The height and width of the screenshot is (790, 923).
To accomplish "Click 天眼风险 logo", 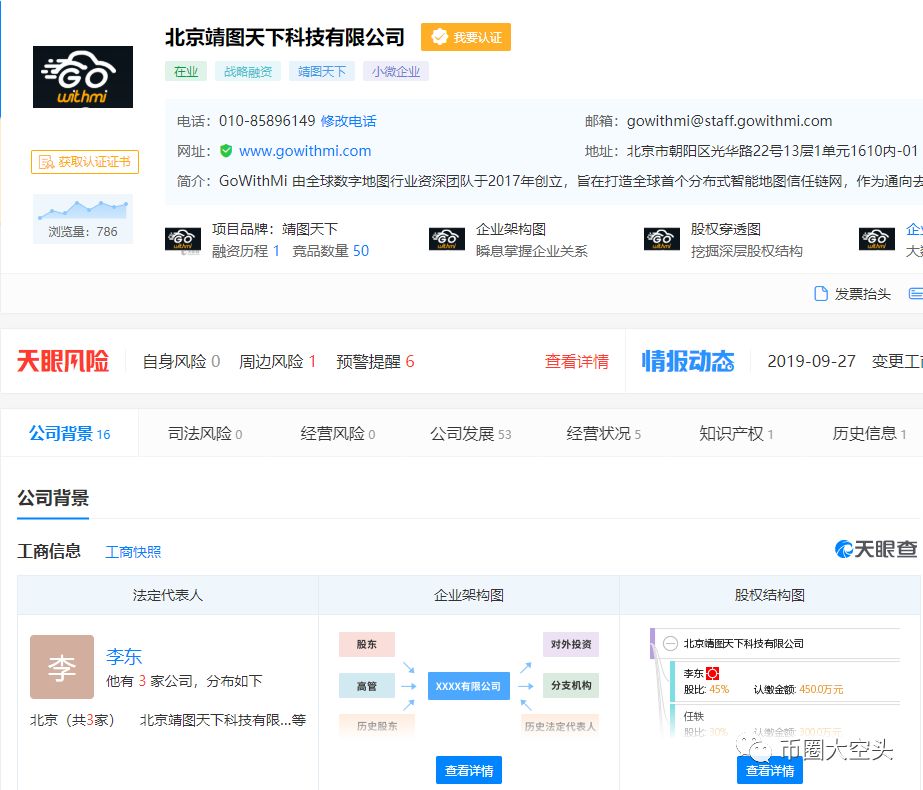I will (63, 361).
